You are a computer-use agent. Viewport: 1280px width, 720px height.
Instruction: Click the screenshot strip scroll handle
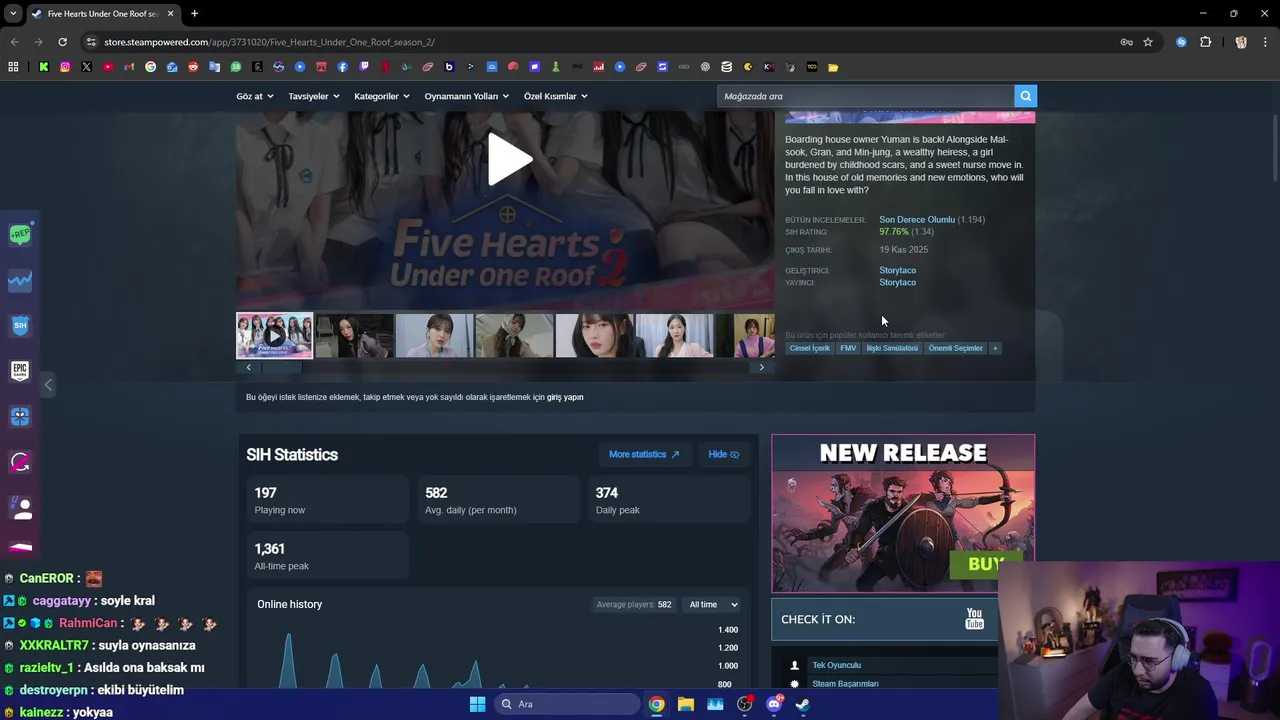coord(282,367)
